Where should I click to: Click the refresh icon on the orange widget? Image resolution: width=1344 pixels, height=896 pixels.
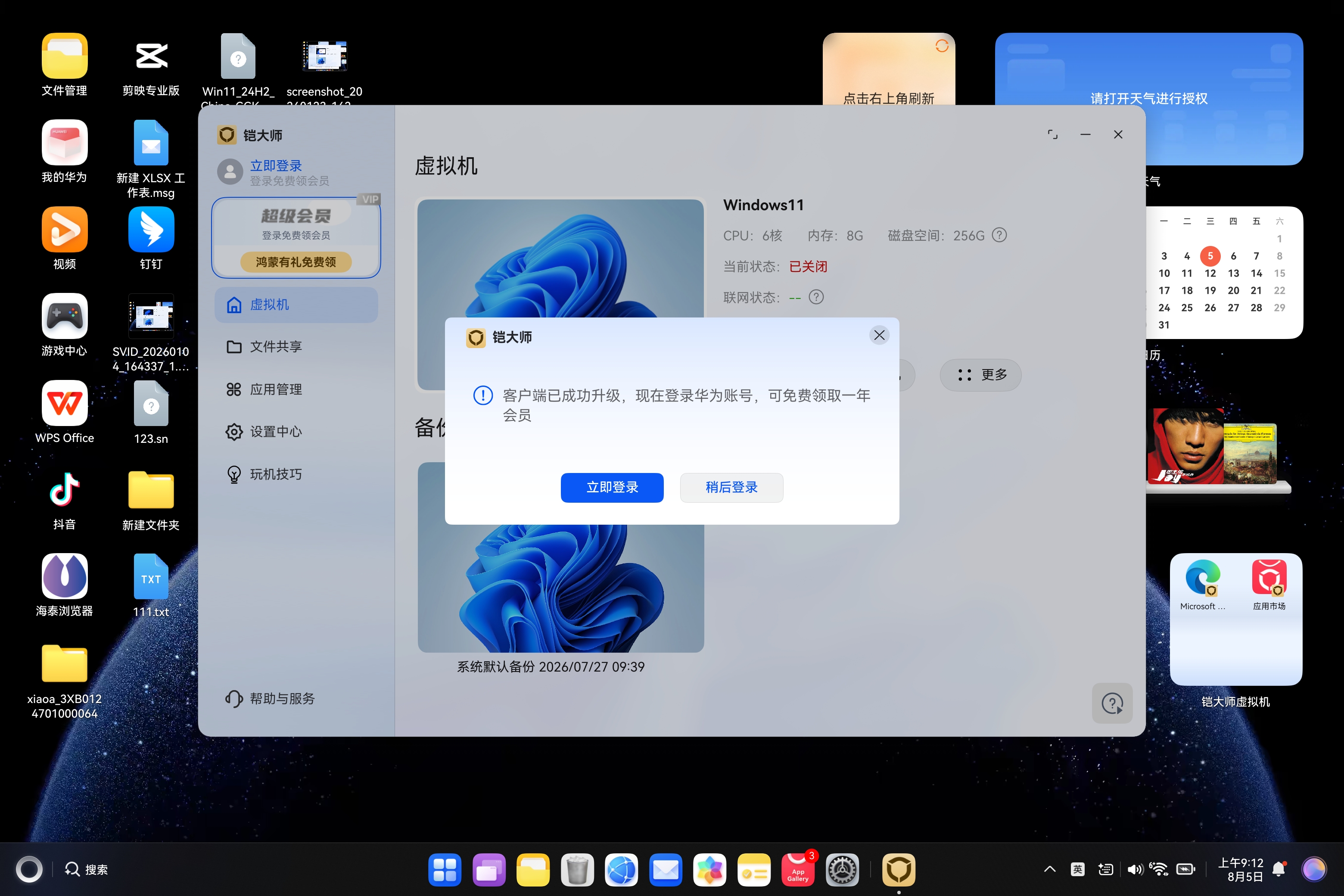[x=942, y=46]
